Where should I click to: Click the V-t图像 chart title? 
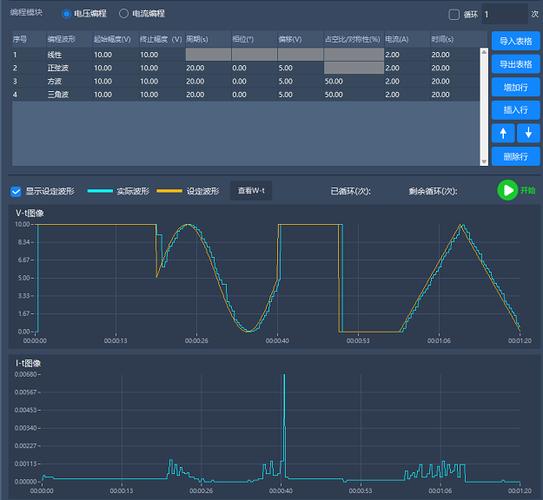[x=30, y=213]
